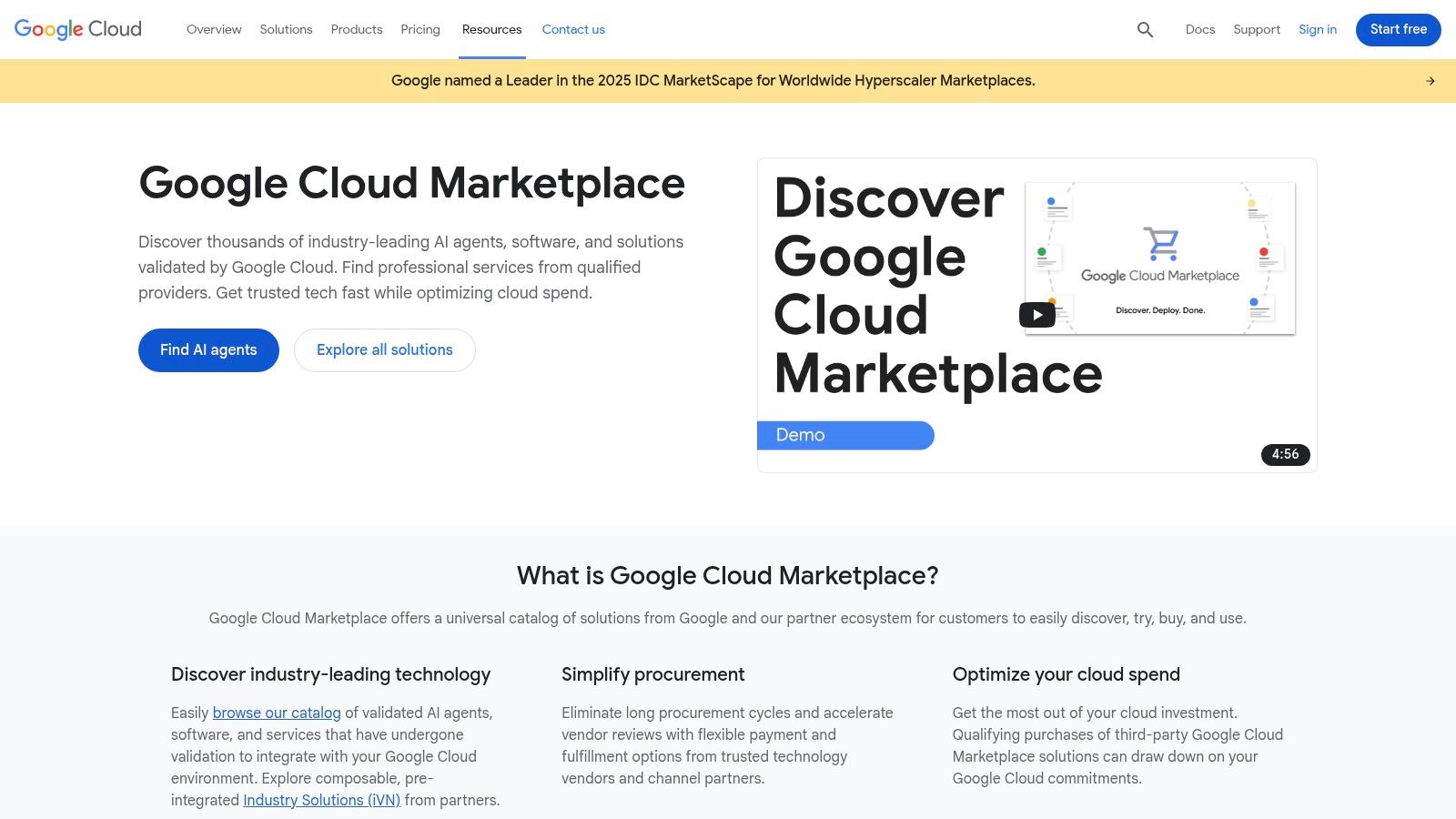Select the video timestamp badge showing 4:56

click(1285, 454)
